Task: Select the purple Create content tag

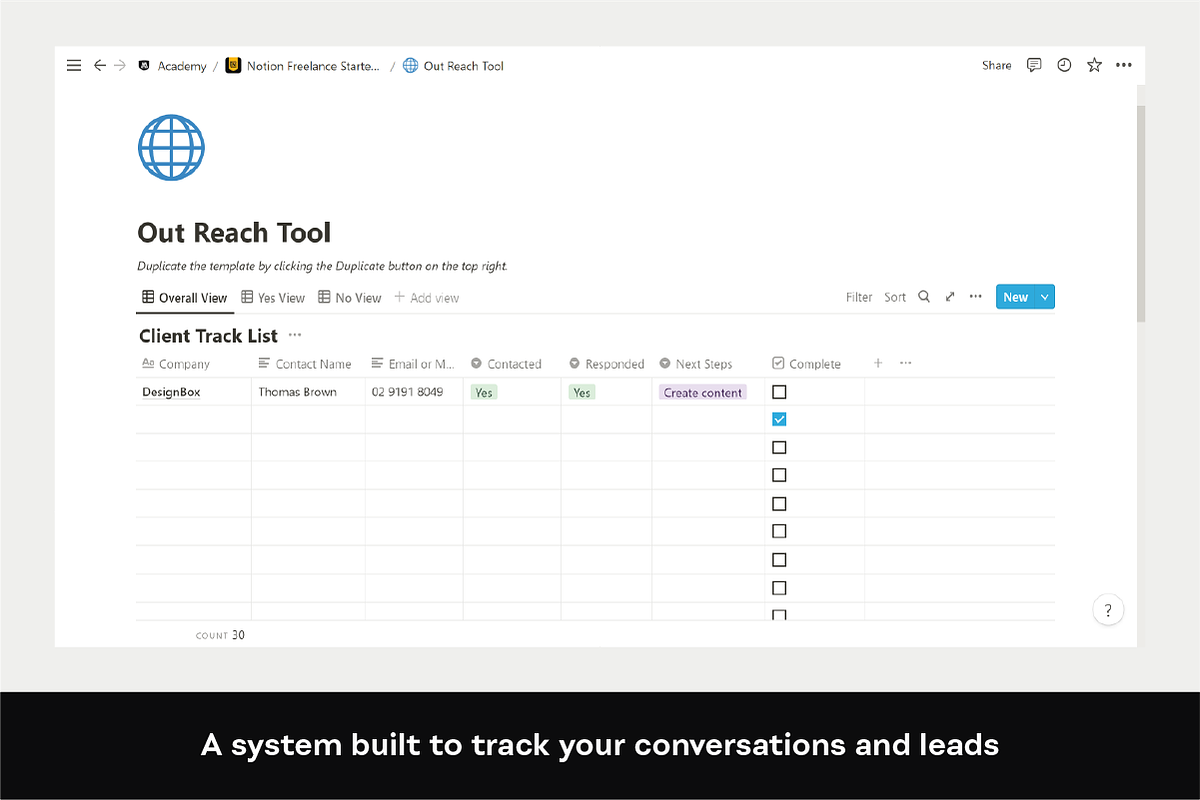Action: (x=703, y=393)
